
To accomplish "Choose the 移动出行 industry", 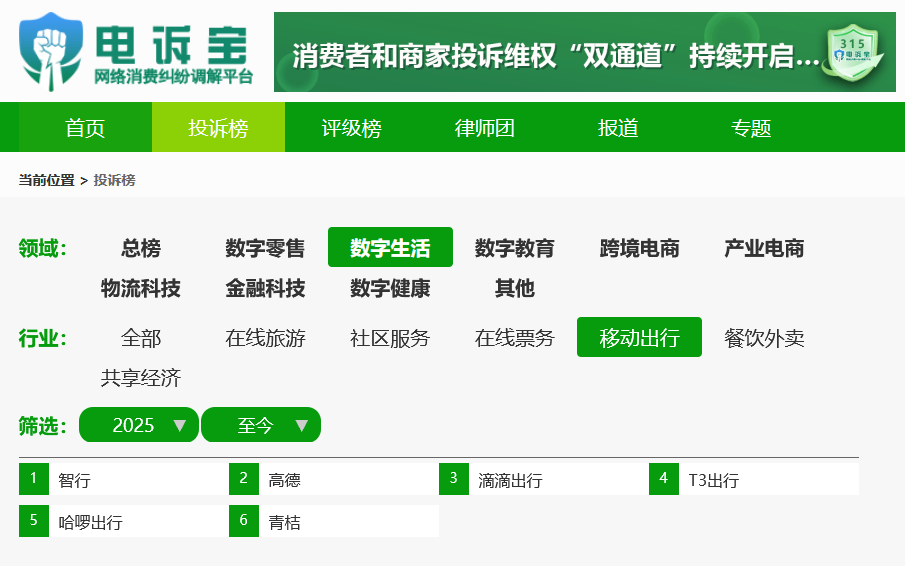I will pyautogui.click(x=640, y=337).
